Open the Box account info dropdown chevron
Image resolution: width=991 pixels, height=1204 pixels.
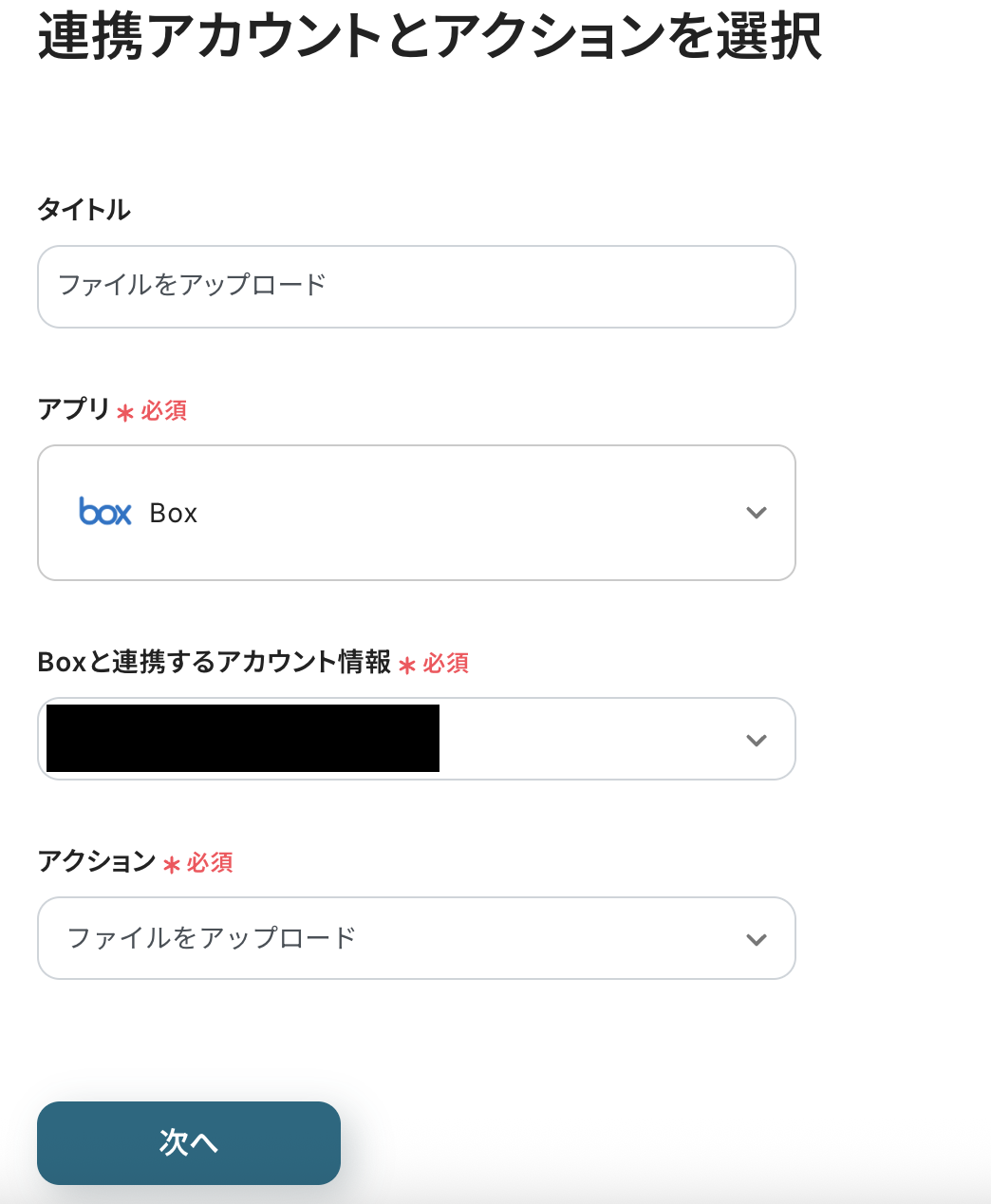[756, 740]
